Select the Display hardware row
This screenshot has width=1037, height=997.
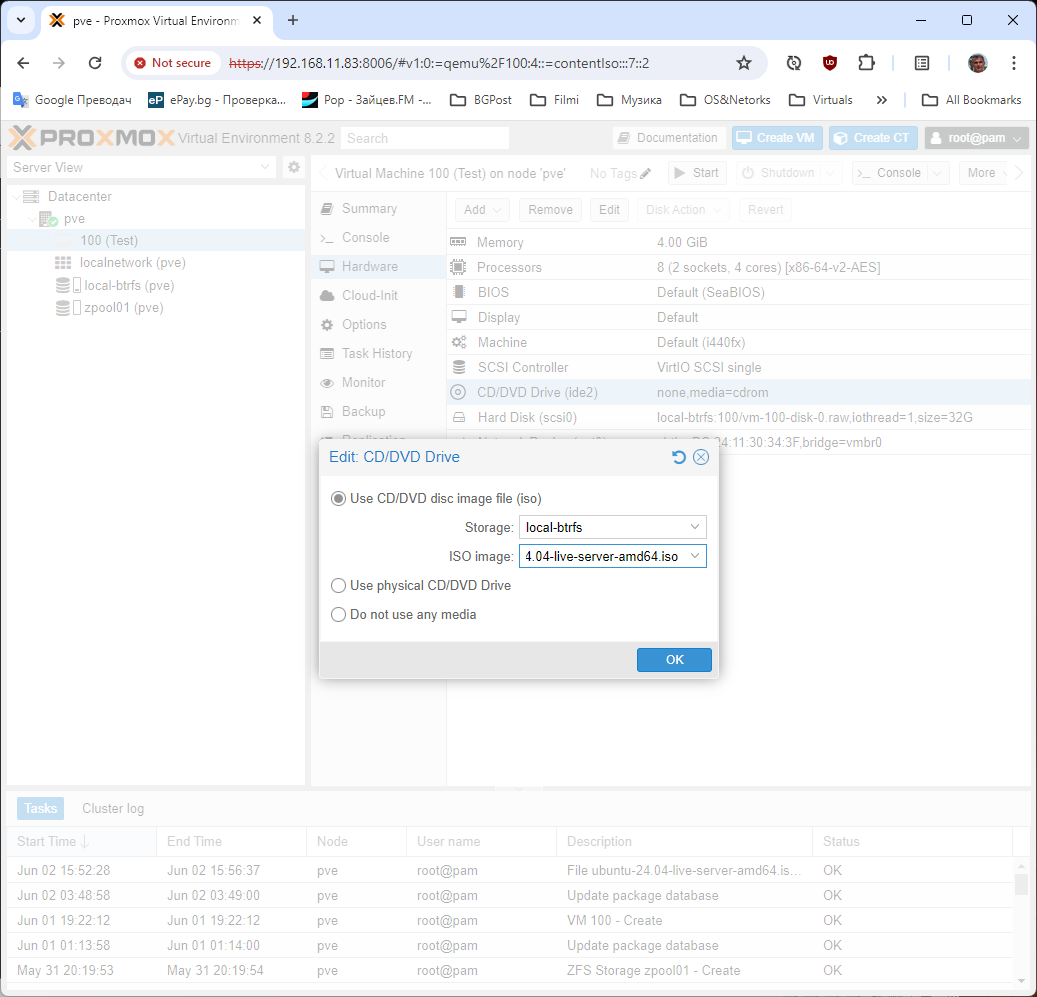[739, 318]
